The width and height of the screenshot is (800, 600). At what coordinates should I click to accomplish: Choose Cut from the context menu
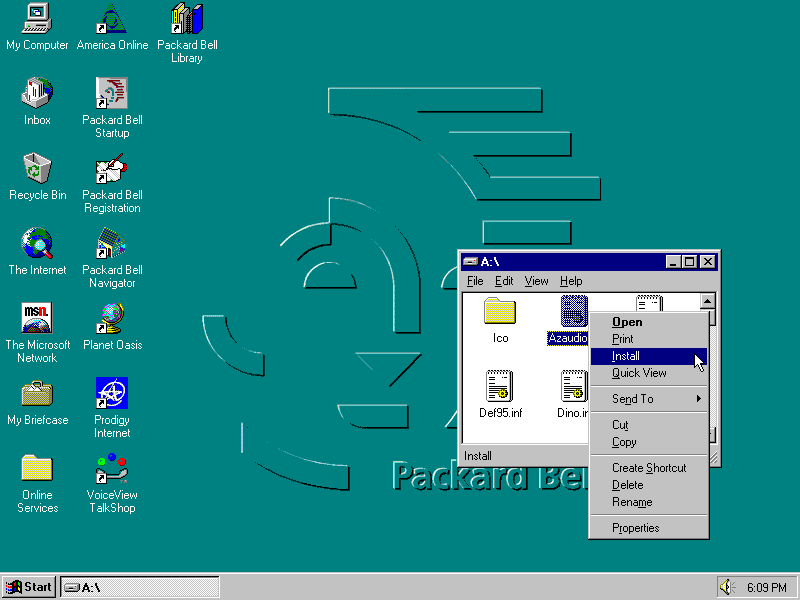[x=648, y=424]
